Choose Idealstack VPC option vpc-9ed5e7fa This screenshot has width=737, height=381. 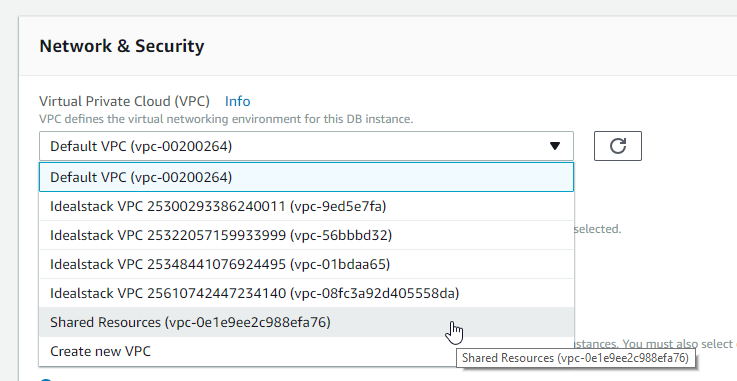(x=306, y=206)
